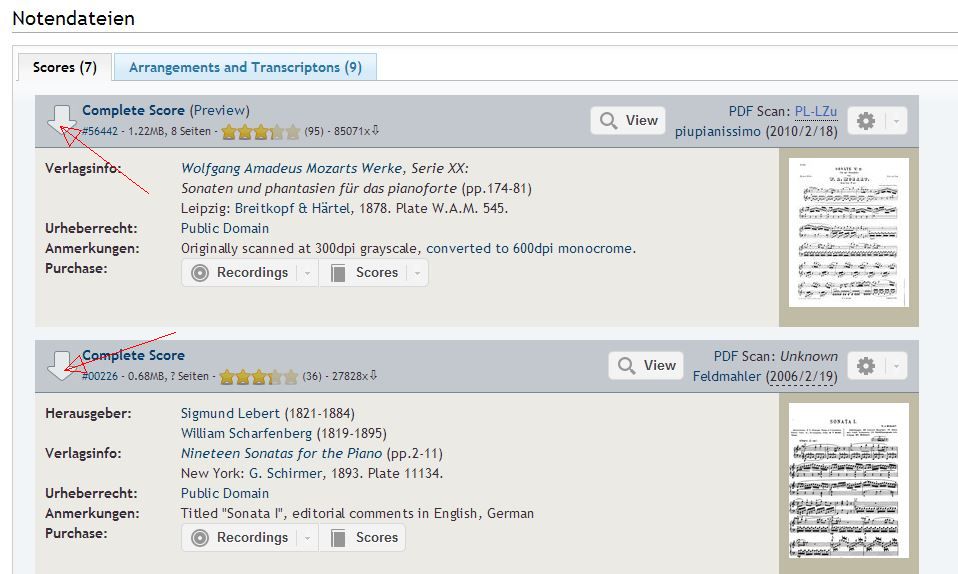Click the download arrow for score #56442
The image size is (958, 574).
(62, 120)
